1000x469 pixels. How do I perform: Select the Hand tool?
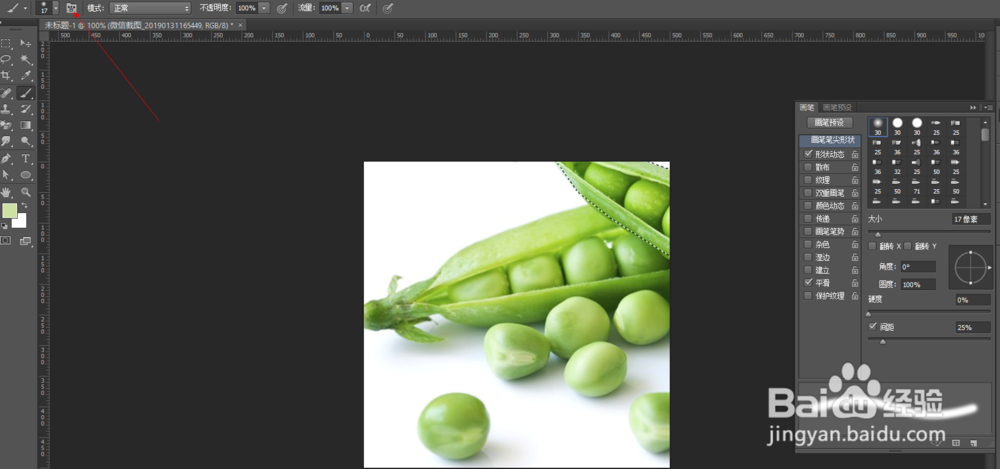pos(6,191)
